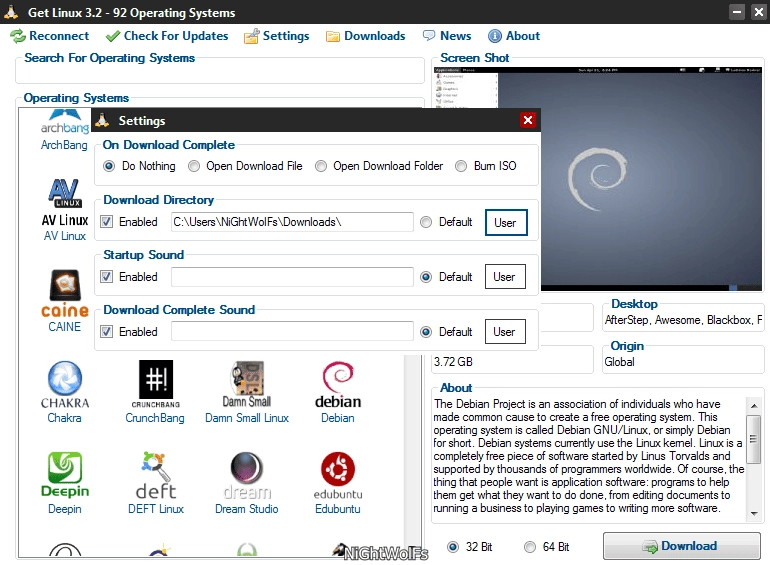Close the Settings dialog
770x565 pixels.
(528, 120)
